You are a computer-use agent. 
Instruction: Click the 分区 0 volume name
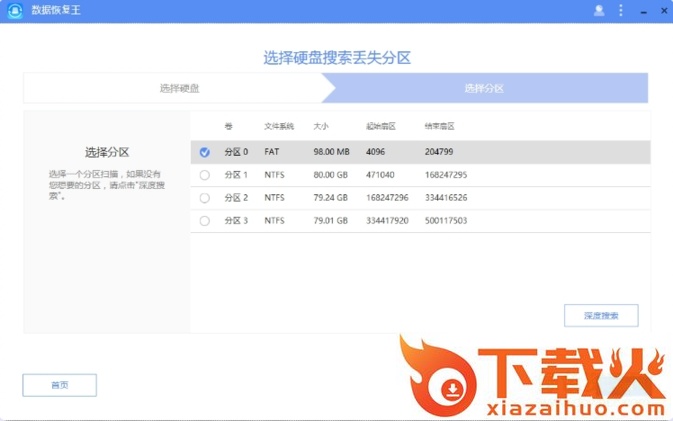point(236,152)
